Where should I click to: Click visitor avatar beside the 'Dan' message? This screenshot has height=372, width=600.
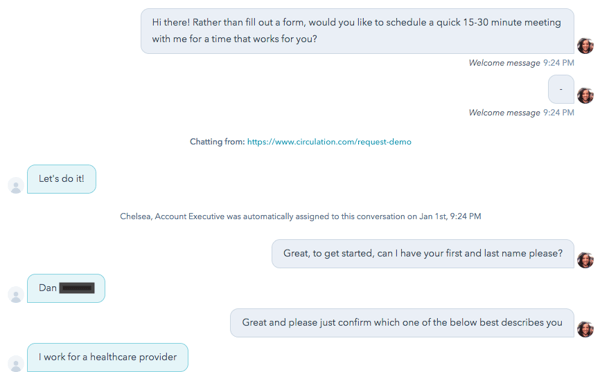coord(16,295)
